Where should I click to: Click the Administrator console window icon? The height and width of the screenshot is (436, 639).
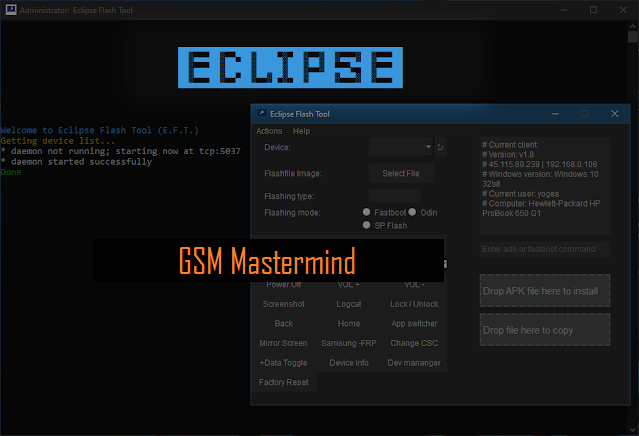[11, 10]
